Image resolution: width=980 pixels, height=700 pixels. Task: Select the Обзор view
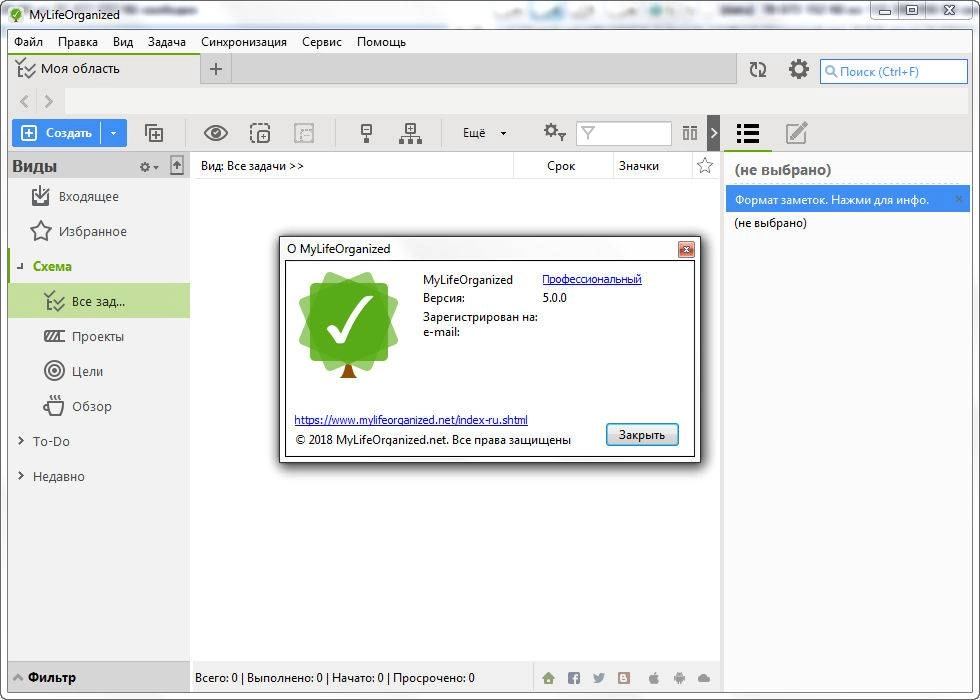(x=99, y=406)
